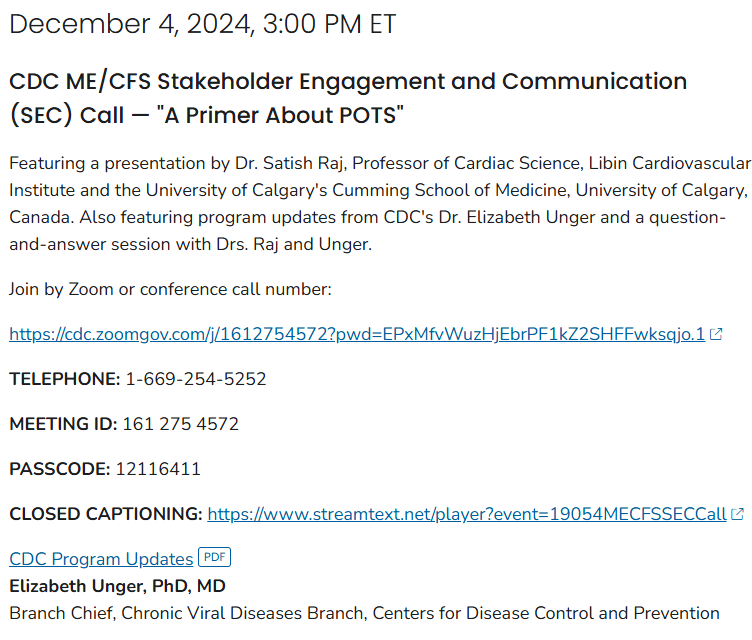Open the cdc.zoomgov.com meeting link
The width and height of the screenshot is (752, 640).
357,334
